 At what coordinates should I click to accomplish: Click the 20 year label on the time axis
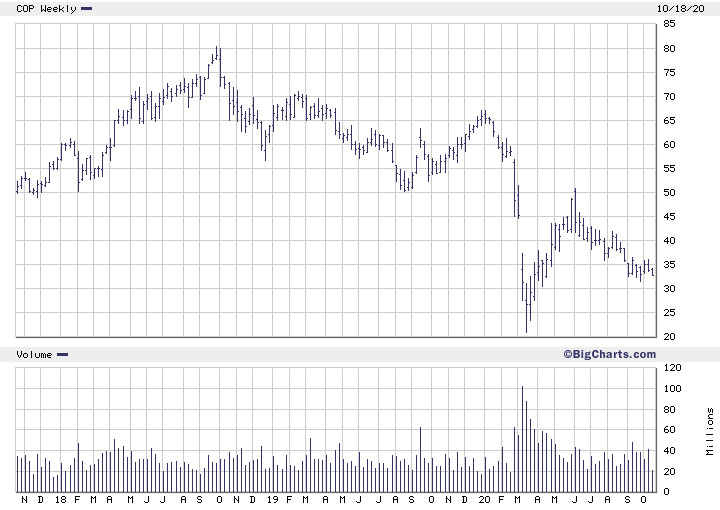click(x=484, y=499)
